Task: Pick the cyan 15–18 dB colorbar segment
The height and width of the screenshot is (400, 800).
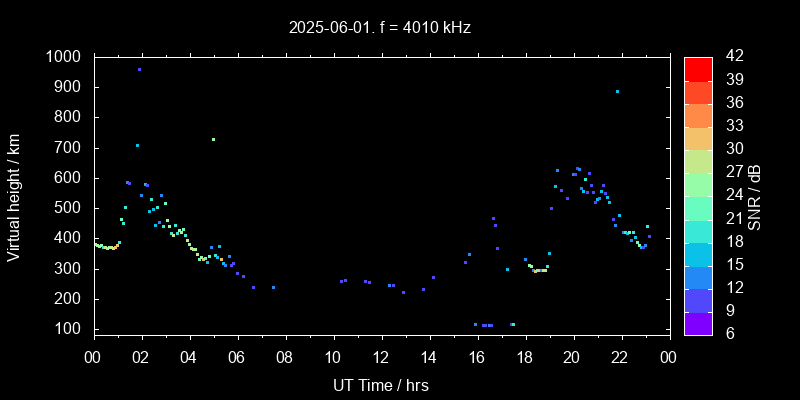Action: click(x=698, y=253)
